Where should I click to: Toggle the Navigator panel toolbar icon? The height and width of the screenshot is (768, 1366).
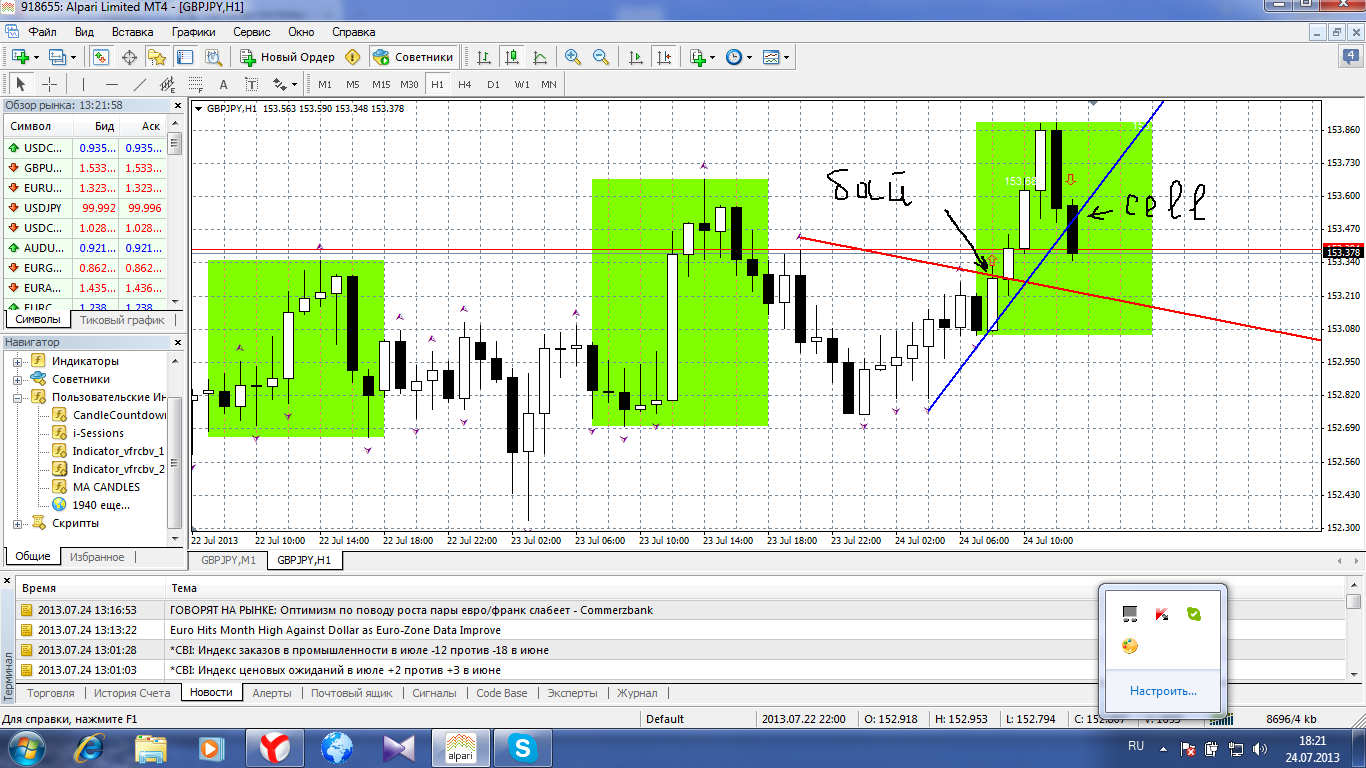click(x=157, y=57)
